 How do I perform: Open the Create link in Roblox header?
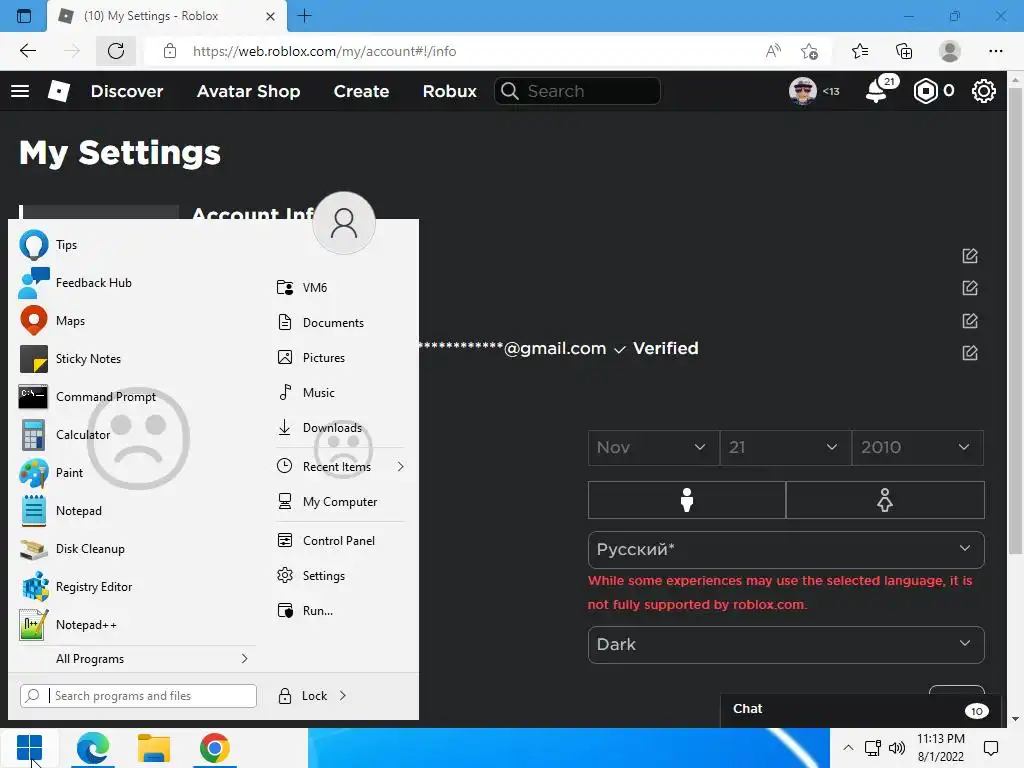[361, 91]
